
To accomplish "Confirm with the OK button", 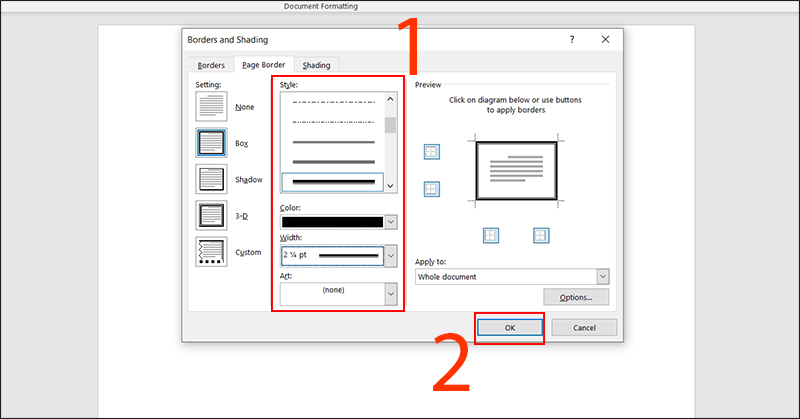I will [510, 328].
